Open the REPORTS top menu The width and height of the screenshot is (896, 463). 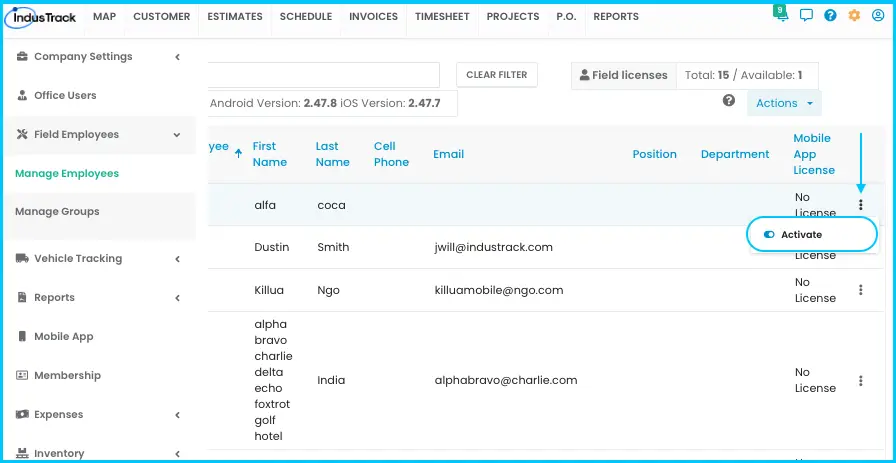point(616,17)
